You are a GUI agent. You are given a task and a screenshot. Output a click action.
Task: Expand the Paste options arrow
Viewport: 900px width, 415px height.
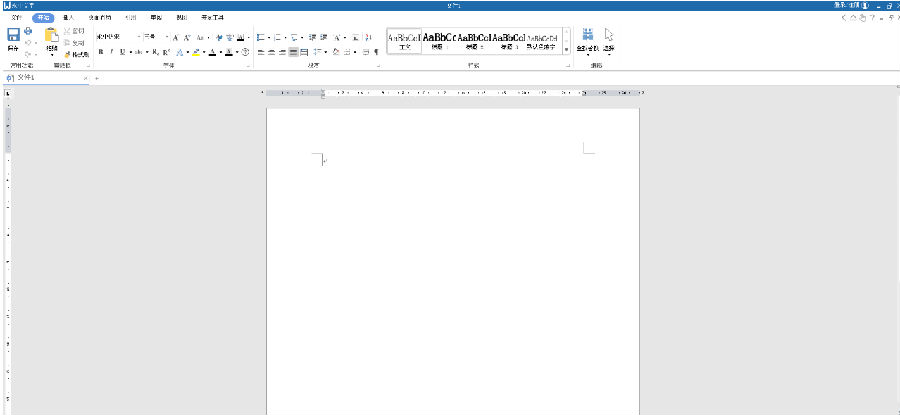pyautogui.click(x=52, y=56)
